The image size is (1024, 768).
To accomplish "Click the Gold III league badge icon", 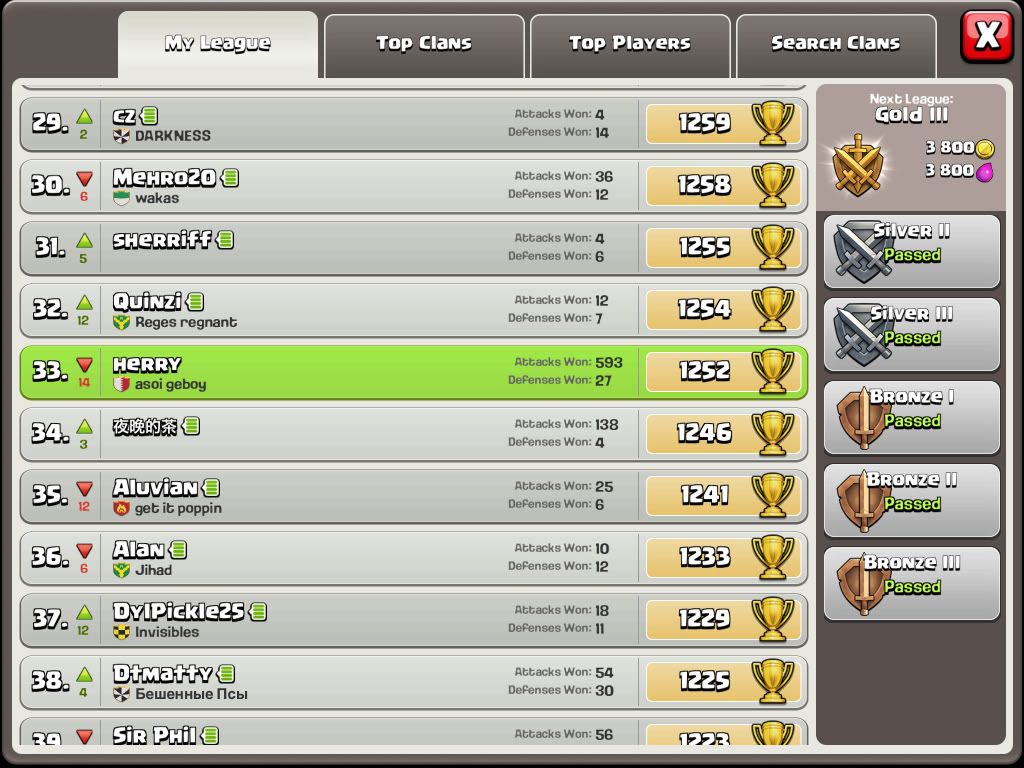I will click(857, 165).
